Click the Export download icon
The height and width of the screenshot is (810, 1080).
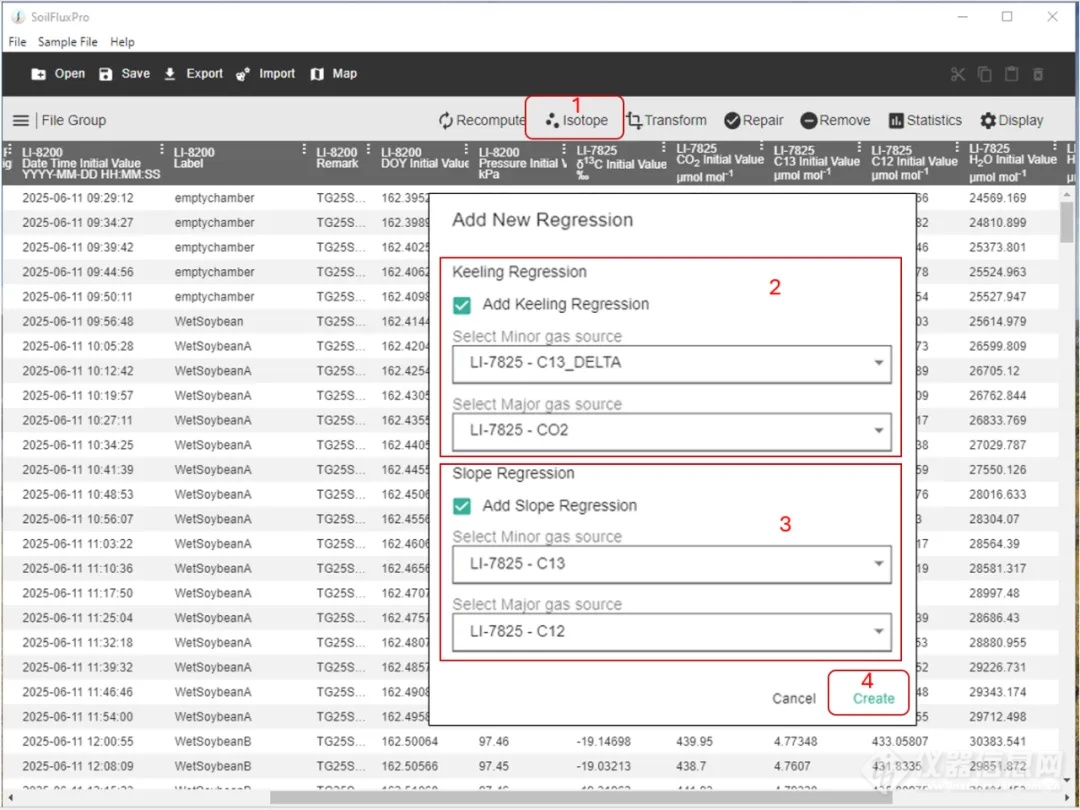170,74
